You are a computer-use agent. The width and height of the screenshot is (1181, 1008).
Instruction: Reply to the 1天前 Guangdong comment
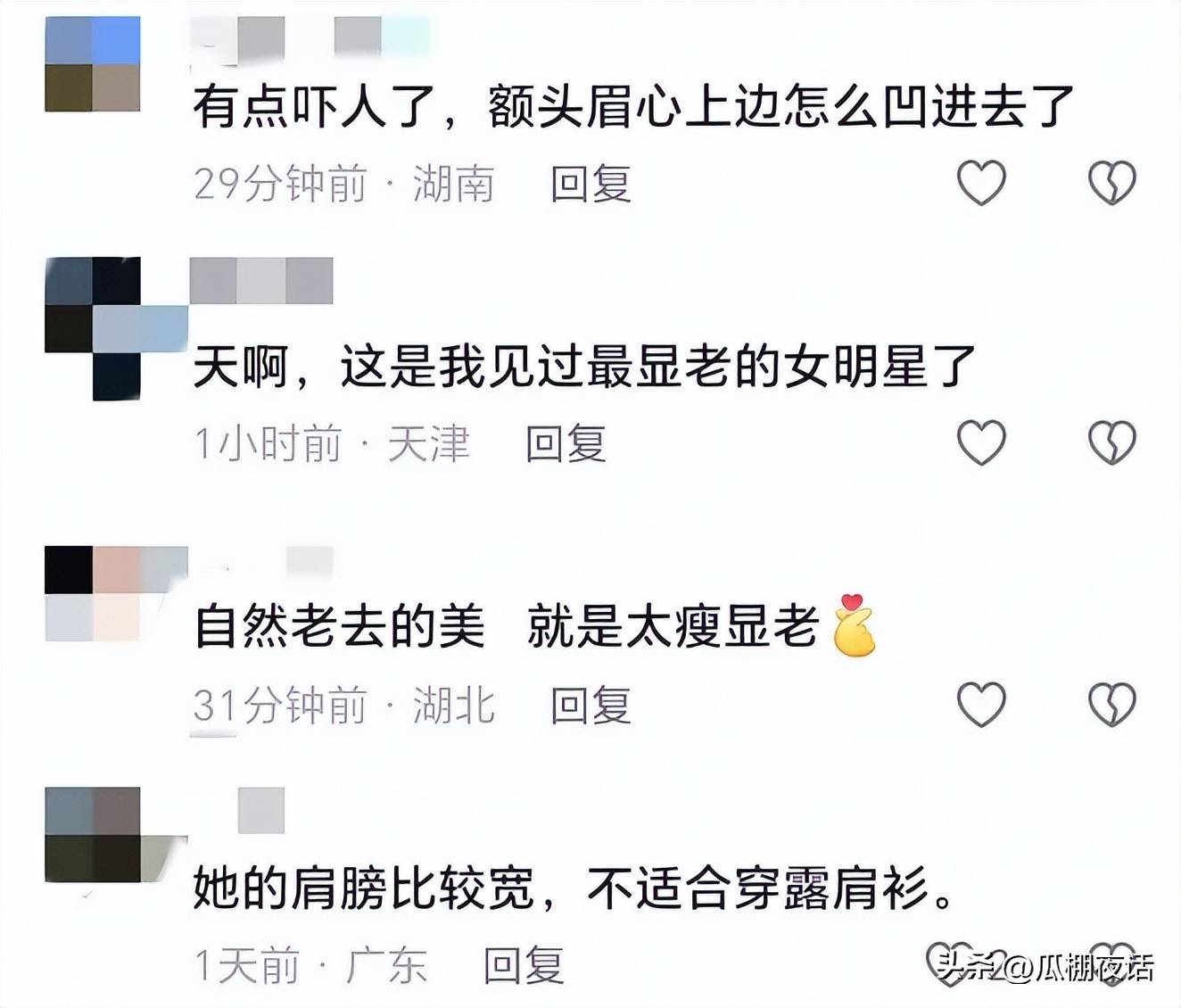tap(524, 965)
